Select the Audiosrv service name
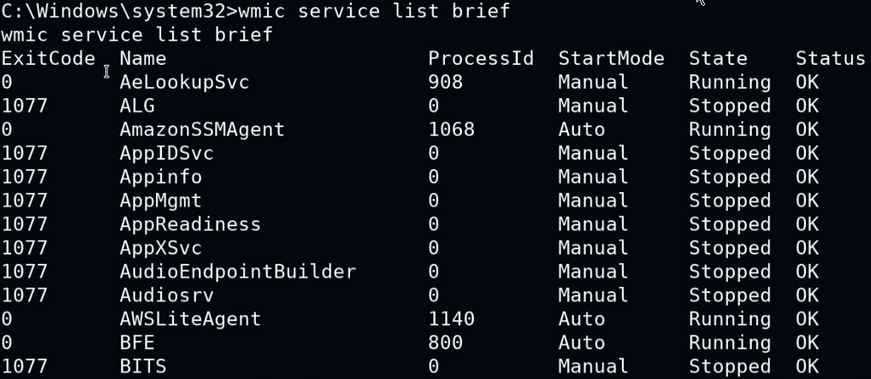Screen dimensions: 871x379 pyautogui.click(x=167, y=295)
